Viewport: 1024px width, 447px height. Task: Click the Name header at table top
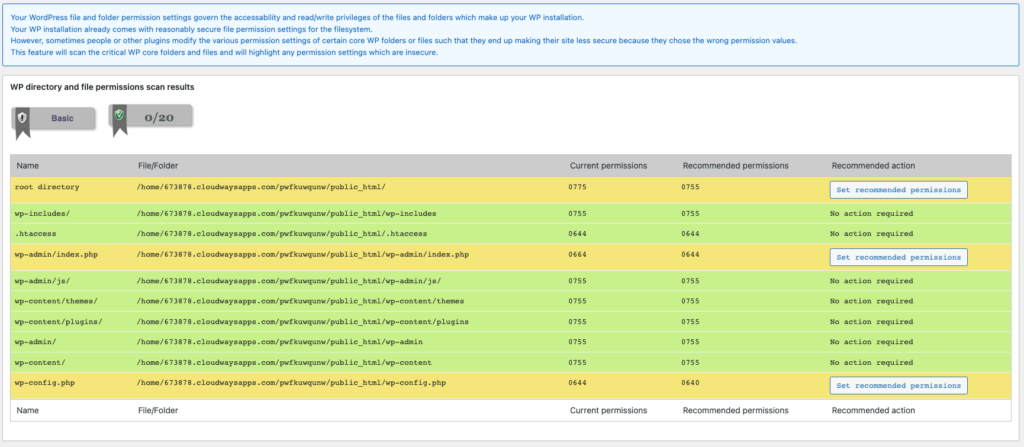pyautogui.click(x=27, y=166)
